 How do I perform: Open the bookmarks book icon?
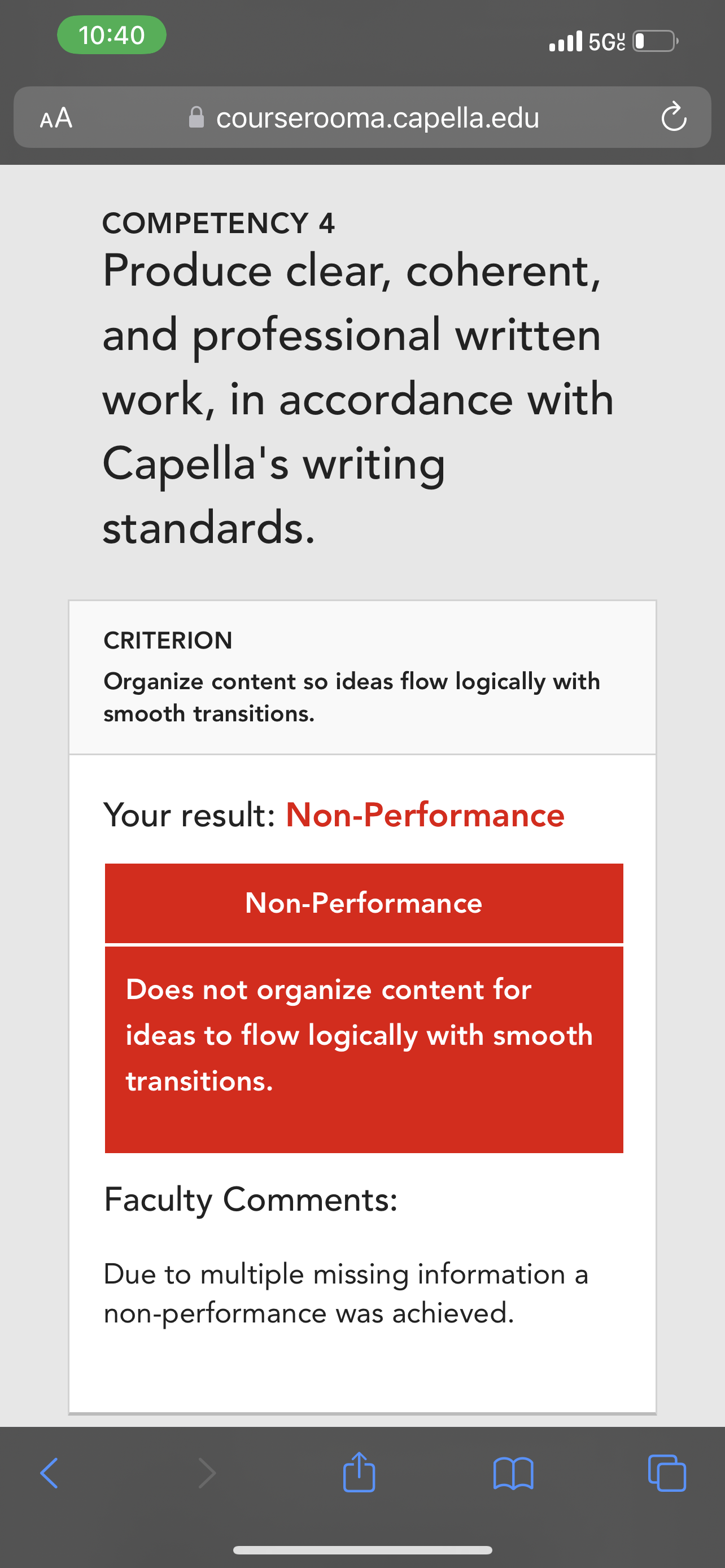point(513,1473)
